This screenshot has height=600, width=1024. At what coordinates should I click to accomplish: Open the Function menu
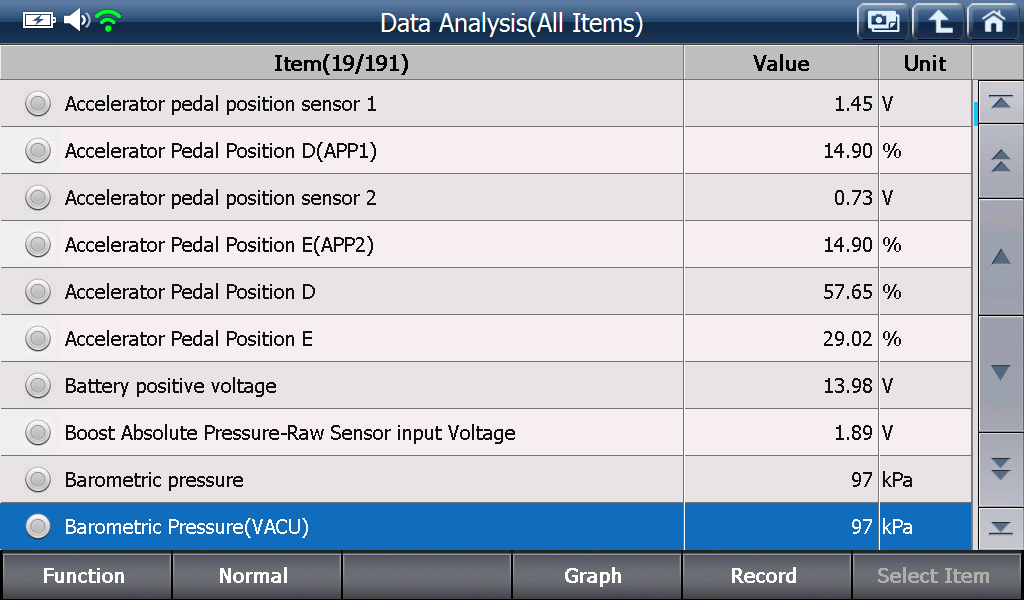coord(85,576)
